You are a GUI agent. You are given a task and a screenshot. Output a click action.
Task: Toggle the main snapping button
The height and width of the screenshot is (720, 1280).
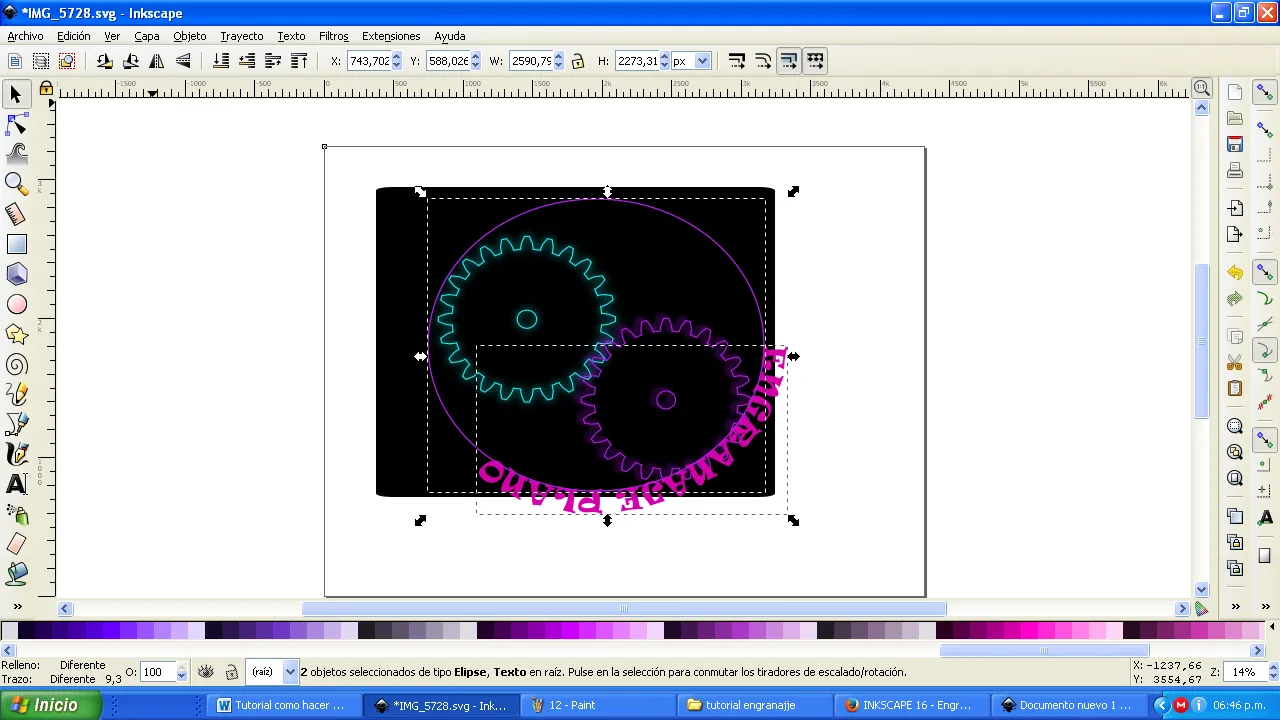[x=1265, y=93]
